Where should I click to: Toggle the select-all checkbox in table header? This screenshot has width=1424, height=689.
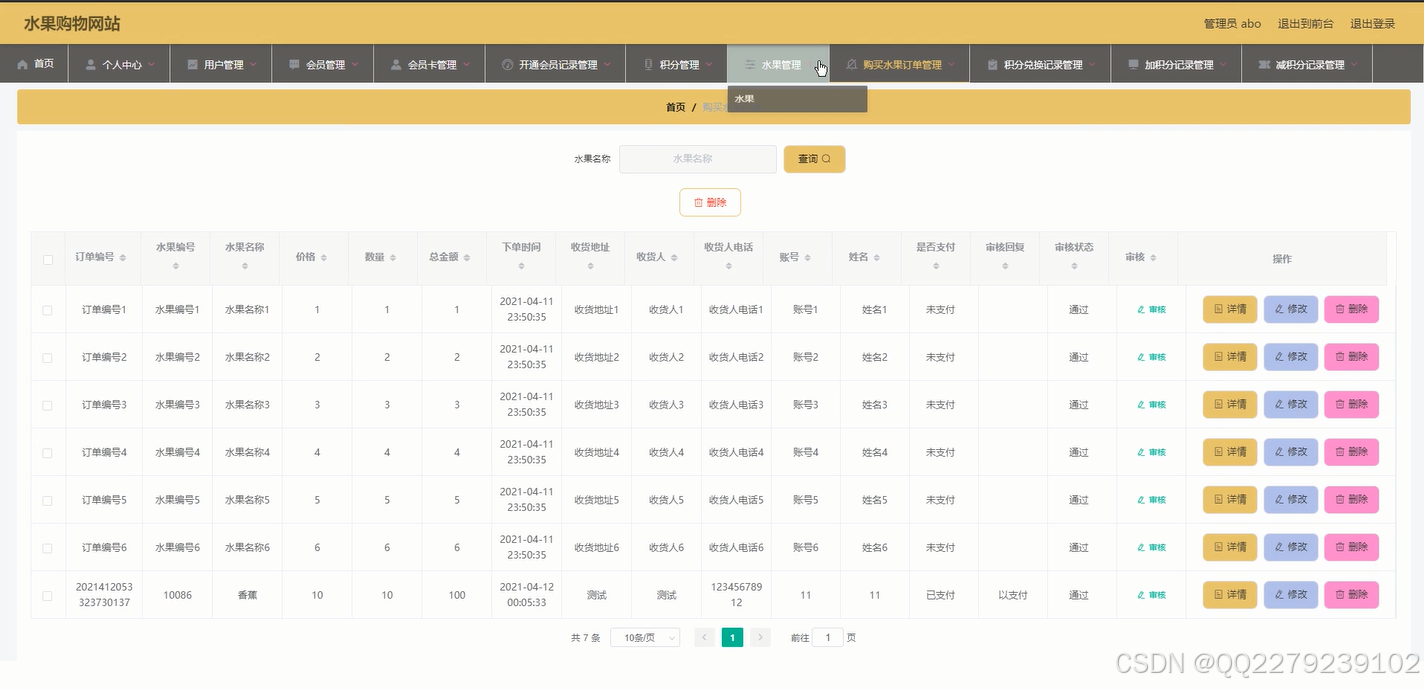tap(47, 258)
